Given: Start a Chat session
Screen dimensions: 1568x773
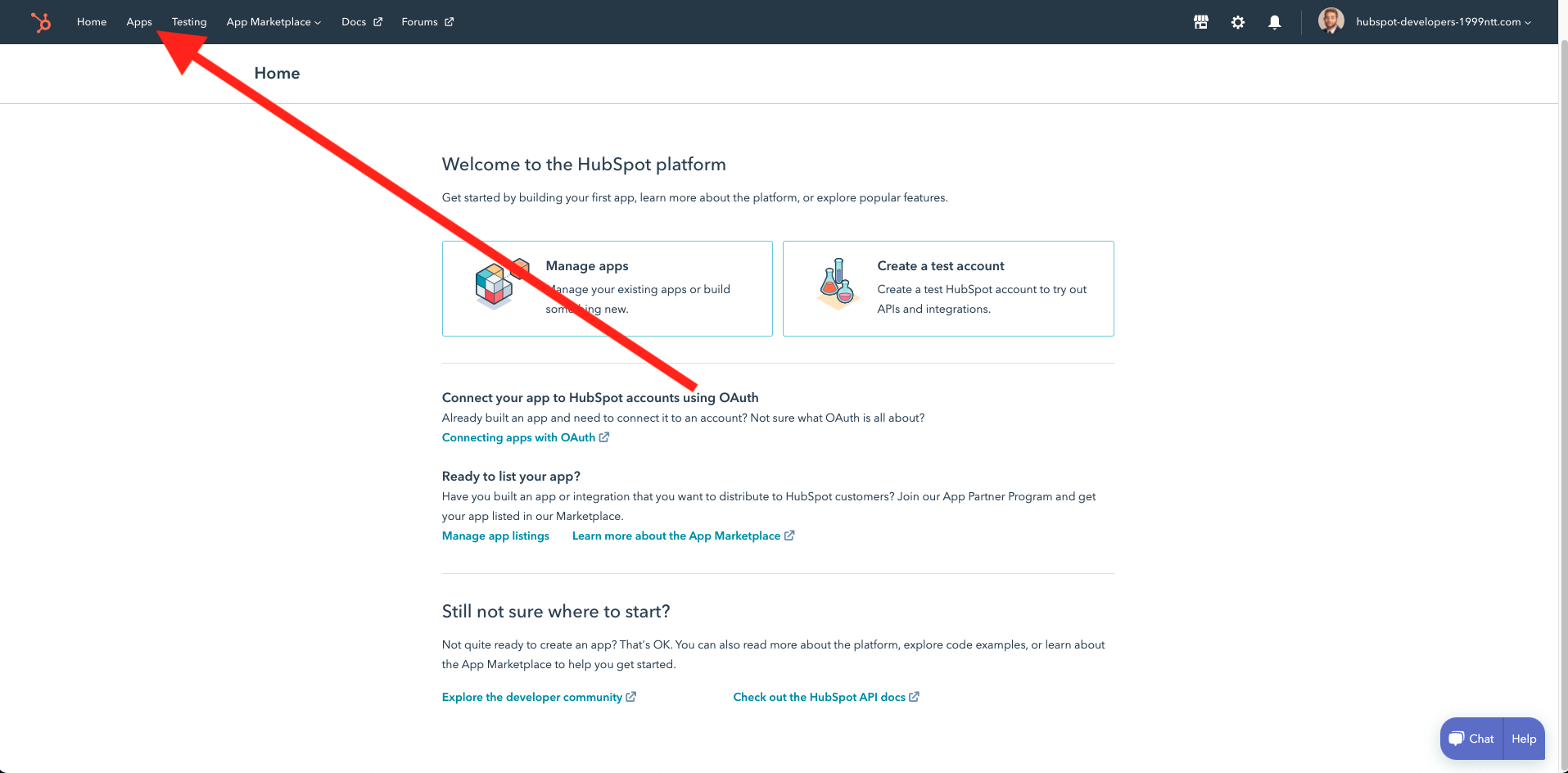Looking at the screenshot, I should (x=1471, y=739).
